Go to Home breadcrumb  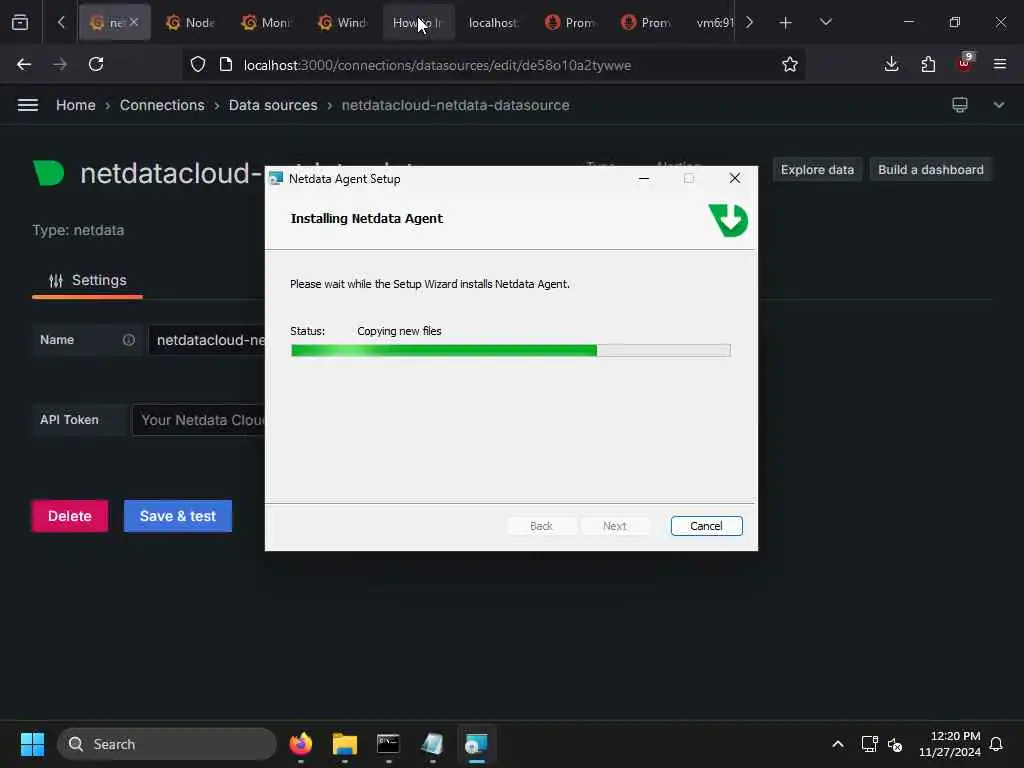tap(76, 105)
